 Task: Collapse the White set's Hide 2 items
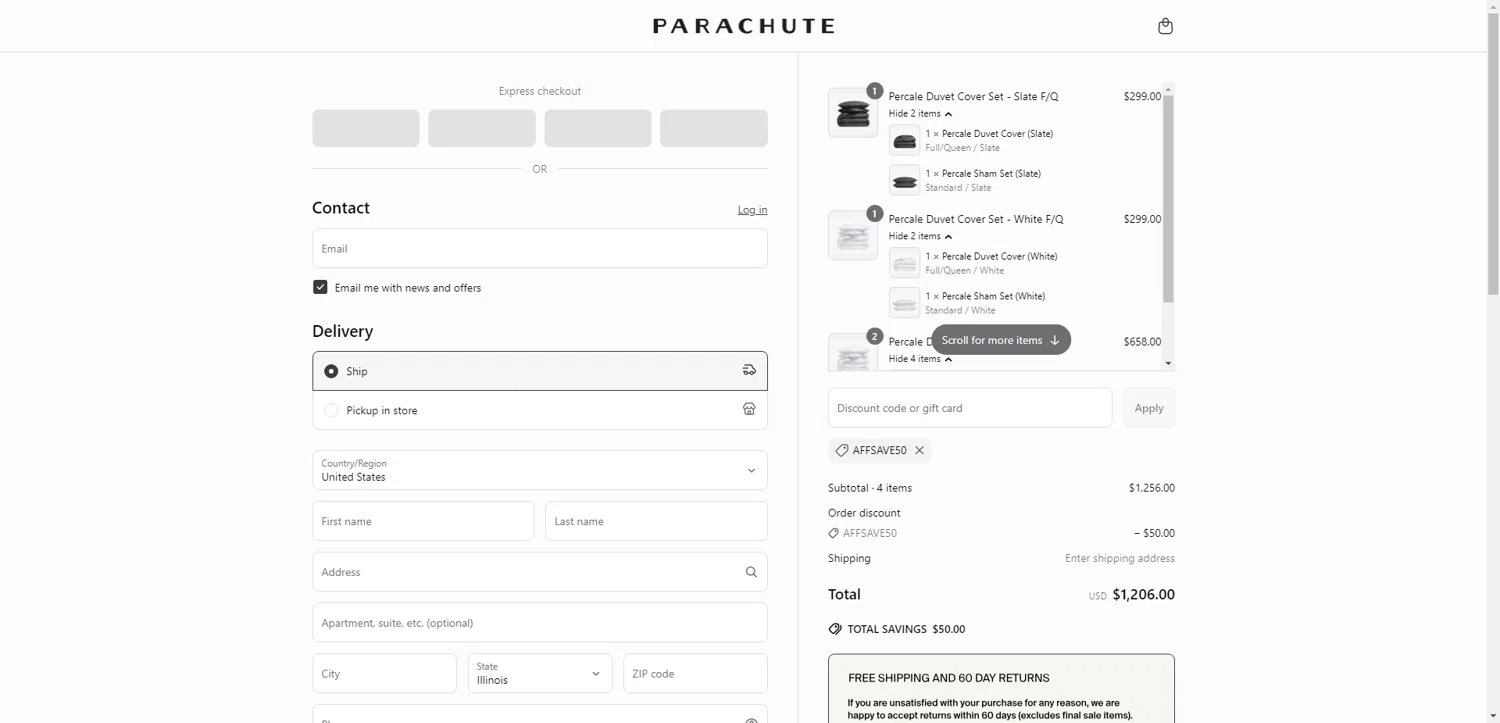[x=920, y=237]
